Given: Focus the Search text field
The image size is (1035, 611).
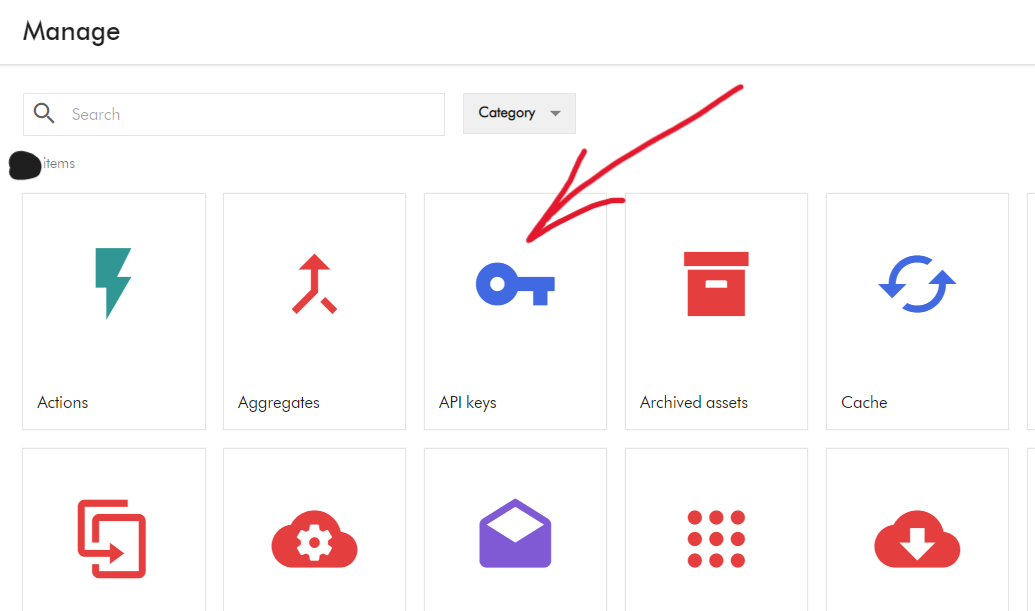Looking at the screenshot, I should (250, 114).
